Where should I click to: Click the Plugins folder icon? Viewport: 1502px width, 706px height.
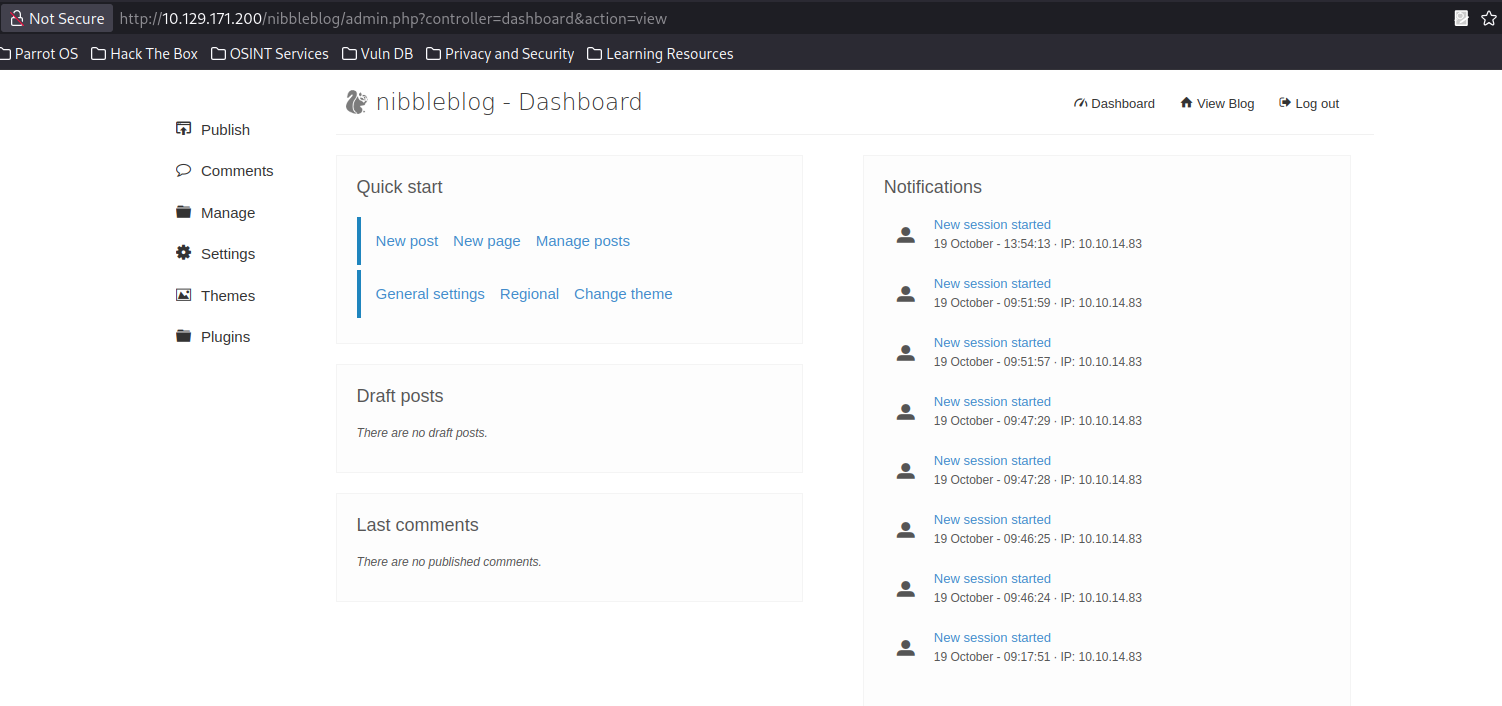(x=183, y=336)
